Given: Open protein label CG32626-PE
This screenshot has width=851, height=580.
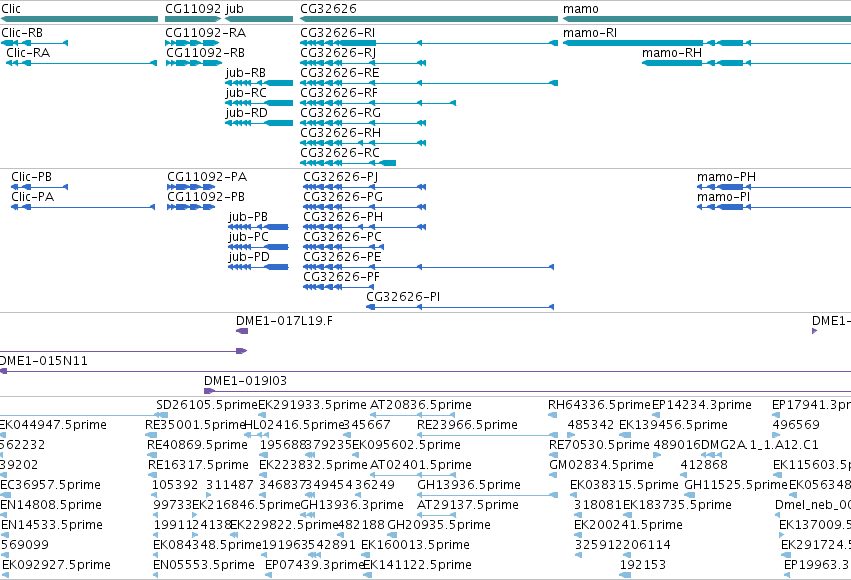Looking at the screenshot, I should (342, 257).
